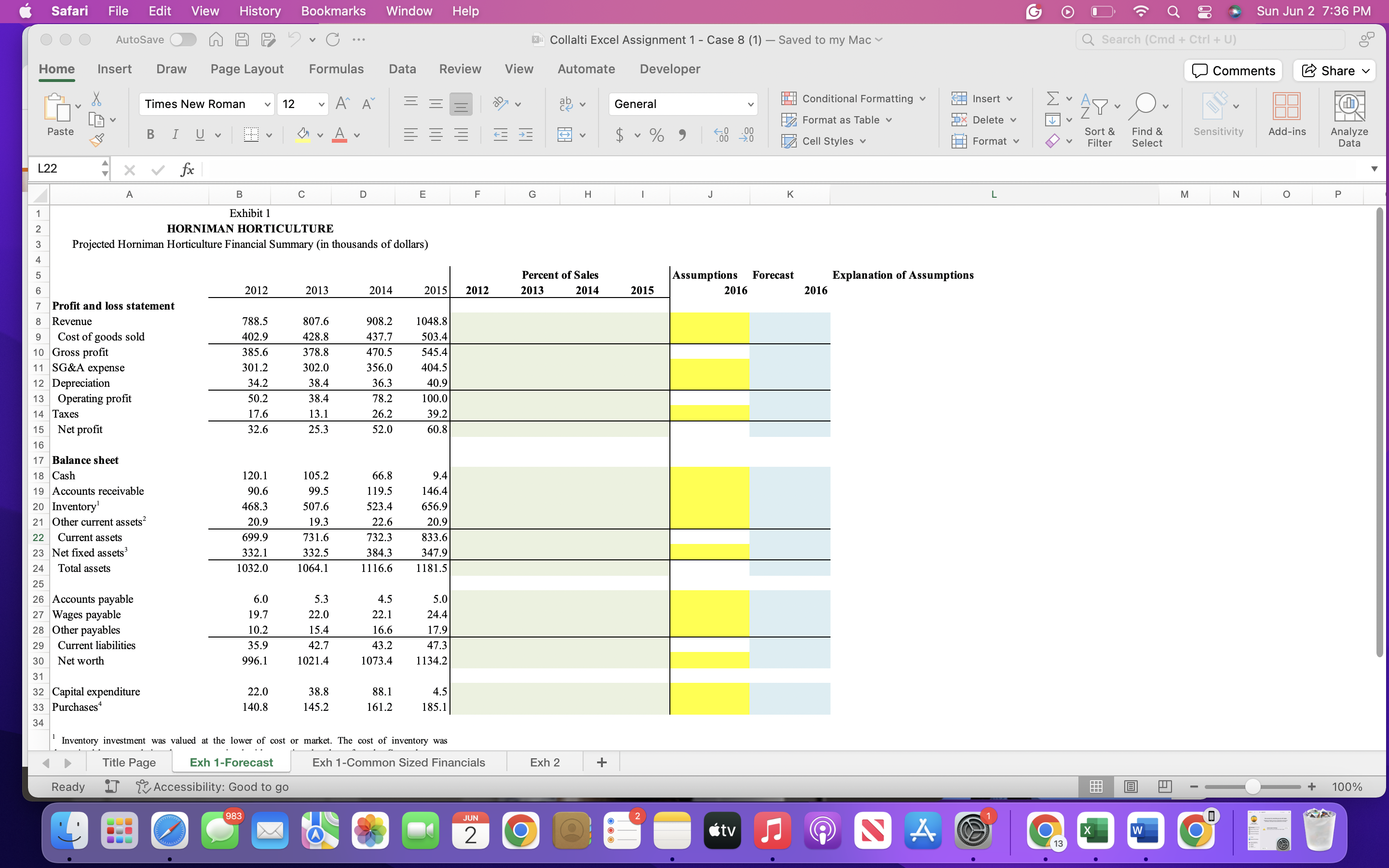The height and width of the screenshot is (868, 1389).
Task: Switch to Exh 1-Common Sized Financials sheet
Action: [398, 762]
